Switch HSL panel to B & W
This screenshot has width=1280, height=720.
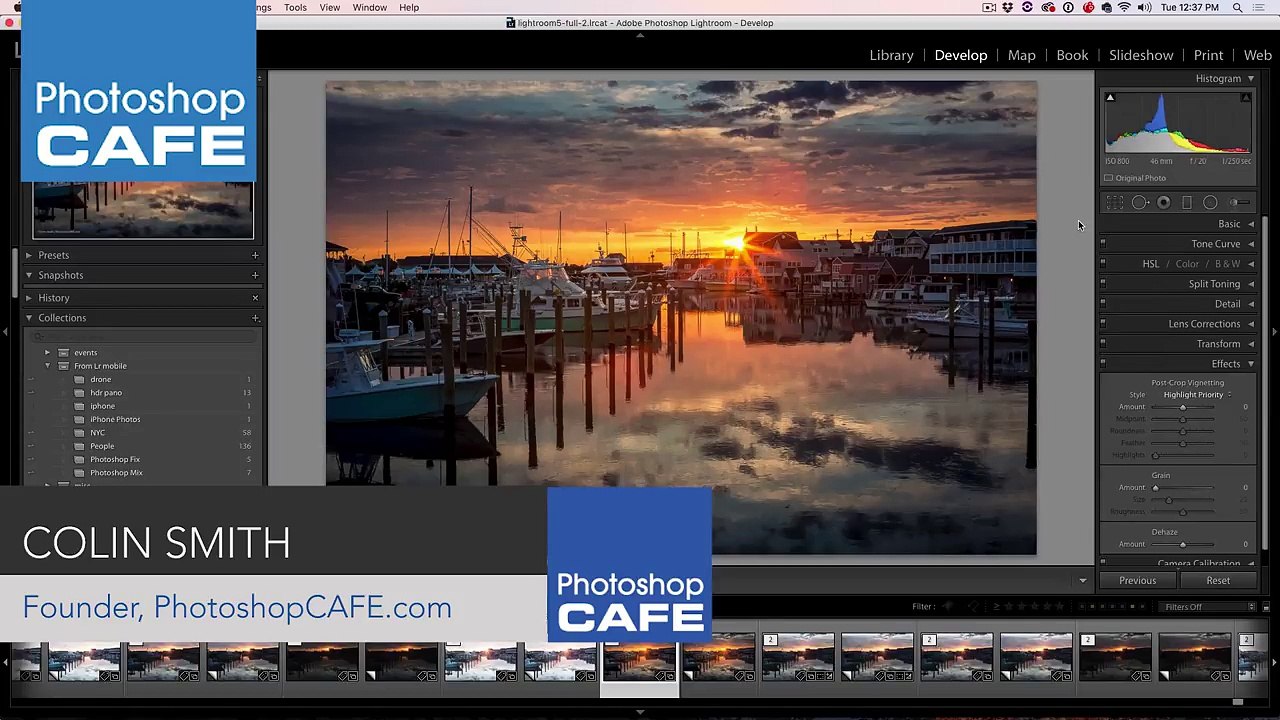tap(1227, 264)
